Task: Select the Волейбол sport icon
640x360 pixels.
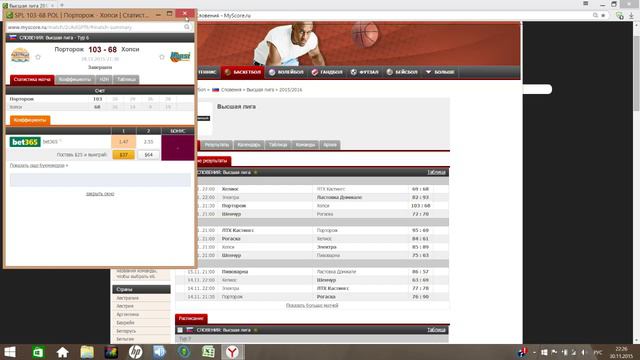Action: click(x=286, y=72)
